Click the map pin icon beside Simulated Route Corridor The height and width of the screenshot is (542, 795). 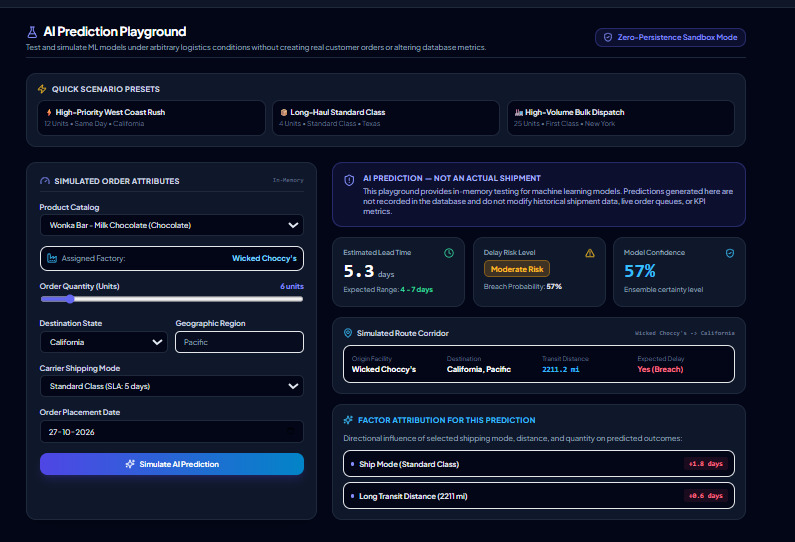click(x=348, y=333)
